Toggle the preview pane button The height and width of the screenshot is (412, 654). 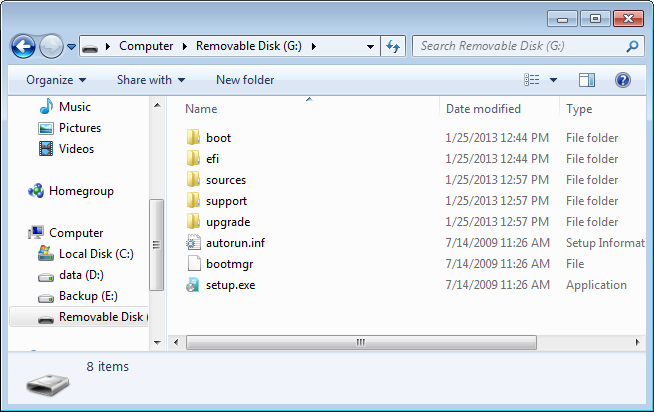coord(587,80)
